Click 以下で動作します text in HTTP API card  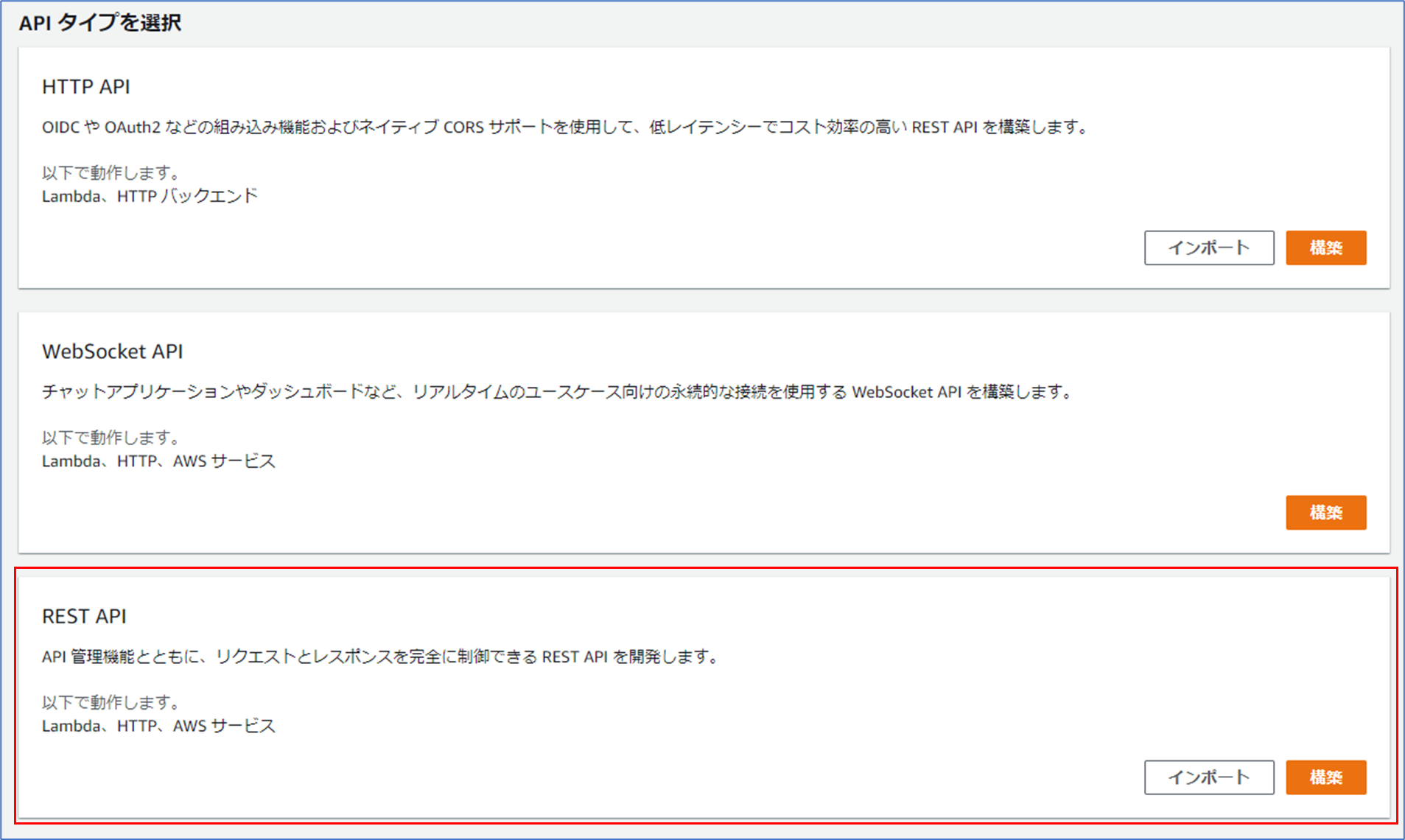click(108, 172)
